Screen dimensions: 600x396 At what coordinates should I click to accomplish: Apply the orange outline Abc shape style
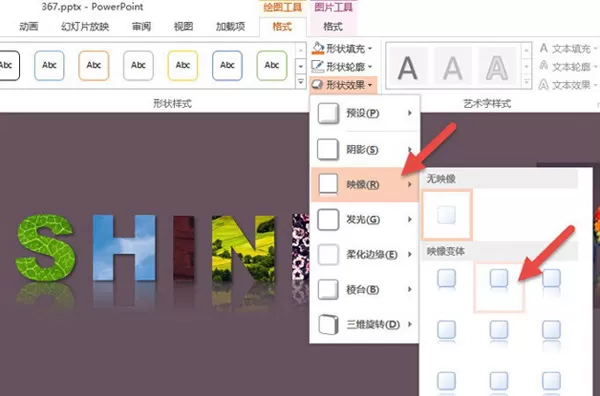pyautogui.click(x=94, y=65)
